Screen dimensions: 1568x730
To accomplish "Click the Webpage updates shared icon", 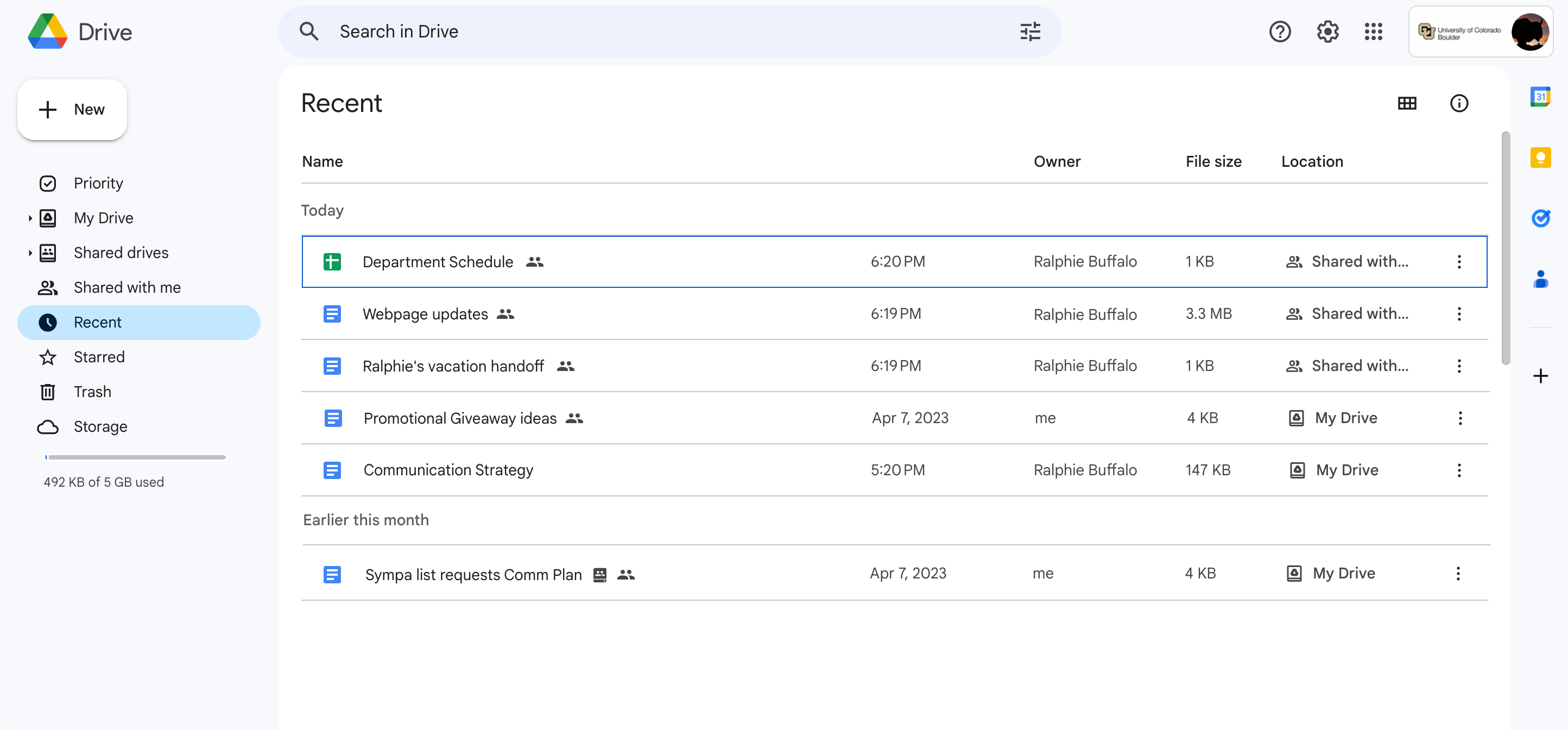I will (506, 313).
